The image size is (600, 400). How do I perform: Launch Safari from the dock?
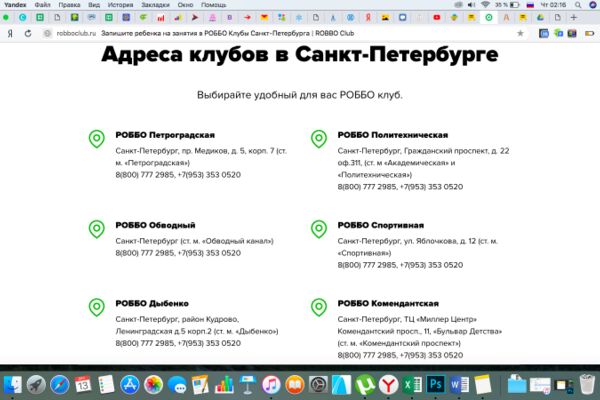point(60,384)
